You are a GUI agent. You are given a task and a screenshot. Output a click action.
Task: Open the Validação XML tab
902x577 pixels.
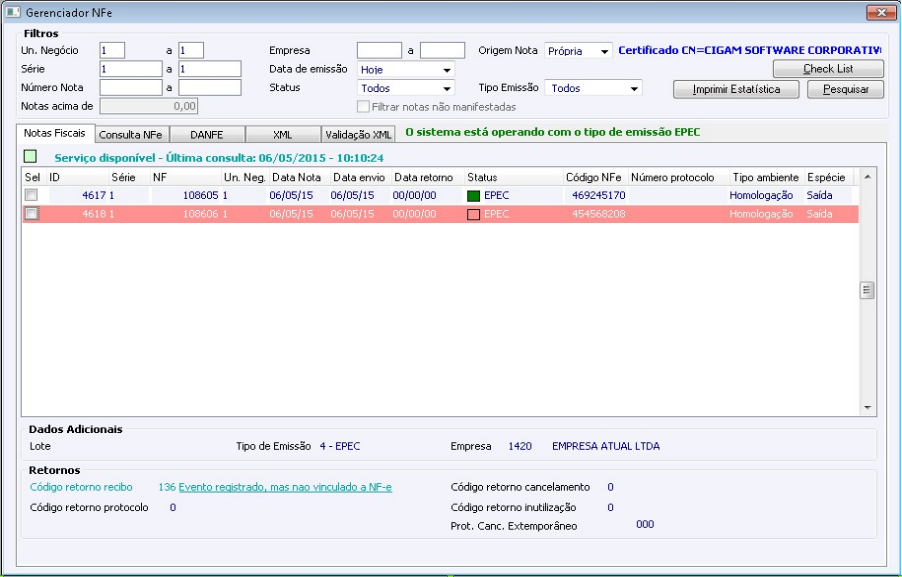(358, 135)
